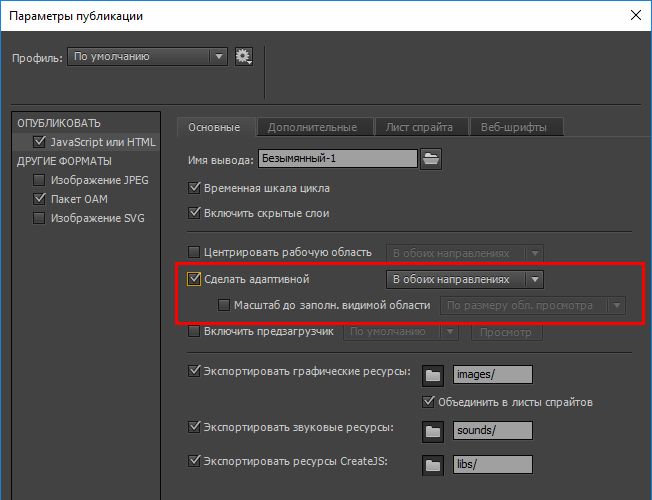652x500 pixels.
Task: Select JavaScript или HTML list label
Action: tap(103, 142)
